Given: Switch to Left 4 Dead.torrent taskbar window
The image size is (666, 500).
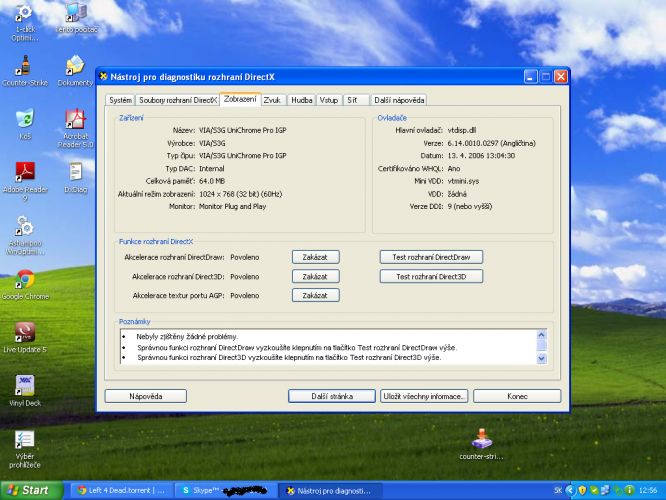Looking at the screenshot, I should click(121, 491).
